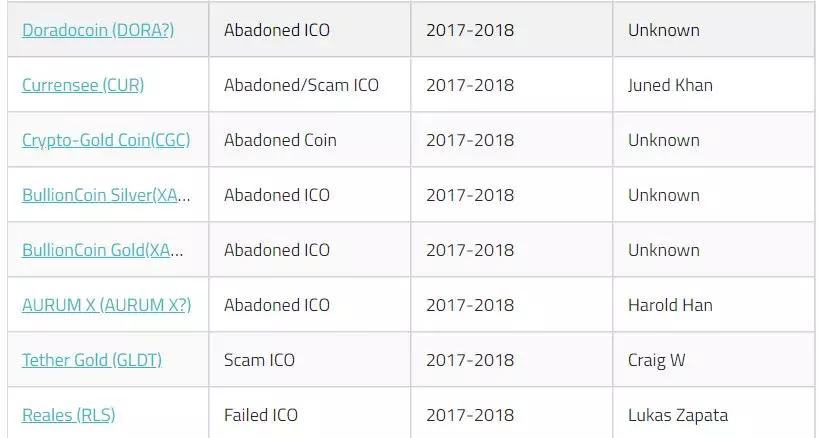Viewport: 818px width, 438px height.
Task: Select the Juned Khan cell
Action: [x=670, y=85]
